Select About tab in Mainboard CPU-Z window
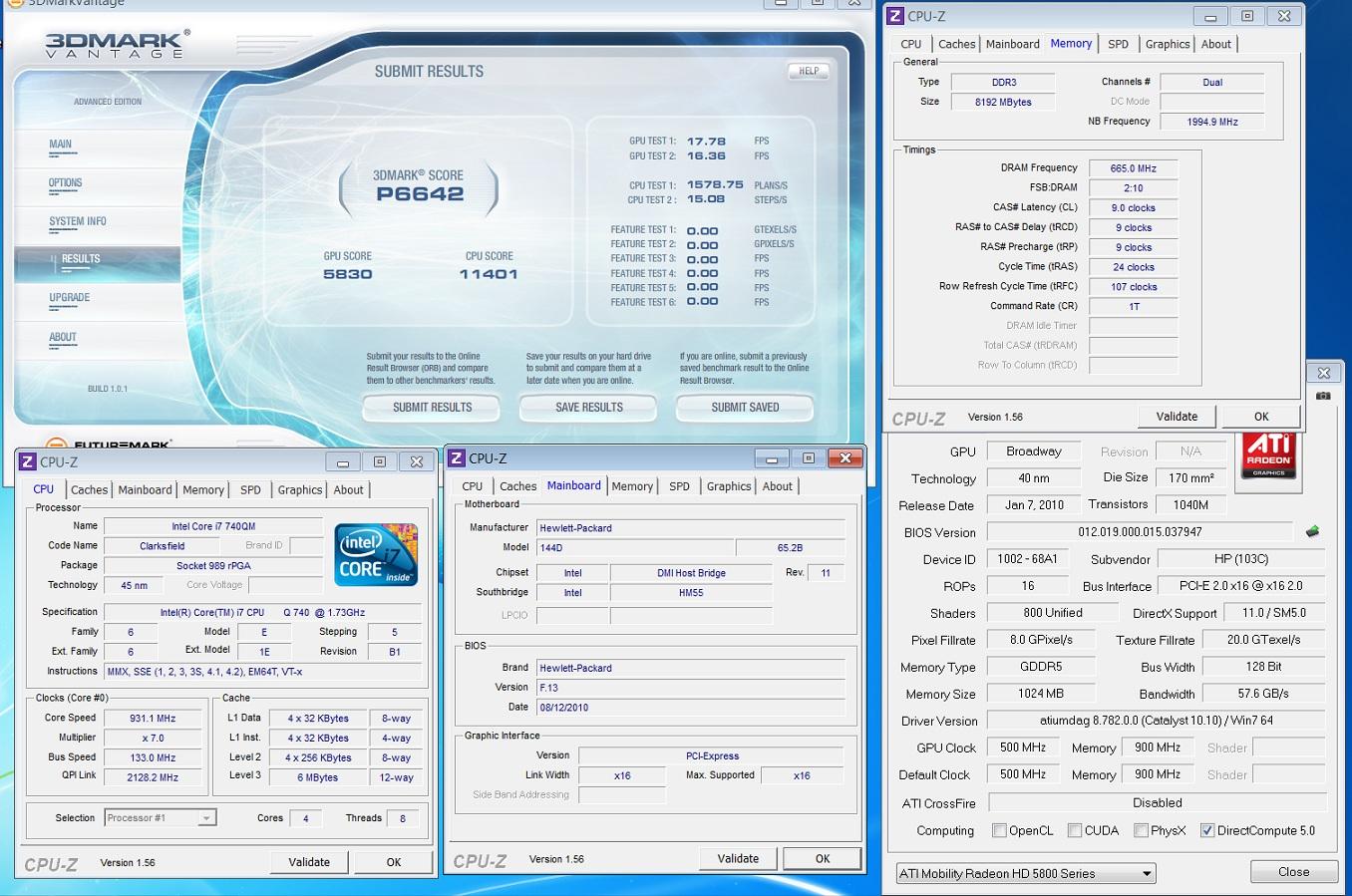This screenshot has height=896, width=1352. tap(778, 486)
